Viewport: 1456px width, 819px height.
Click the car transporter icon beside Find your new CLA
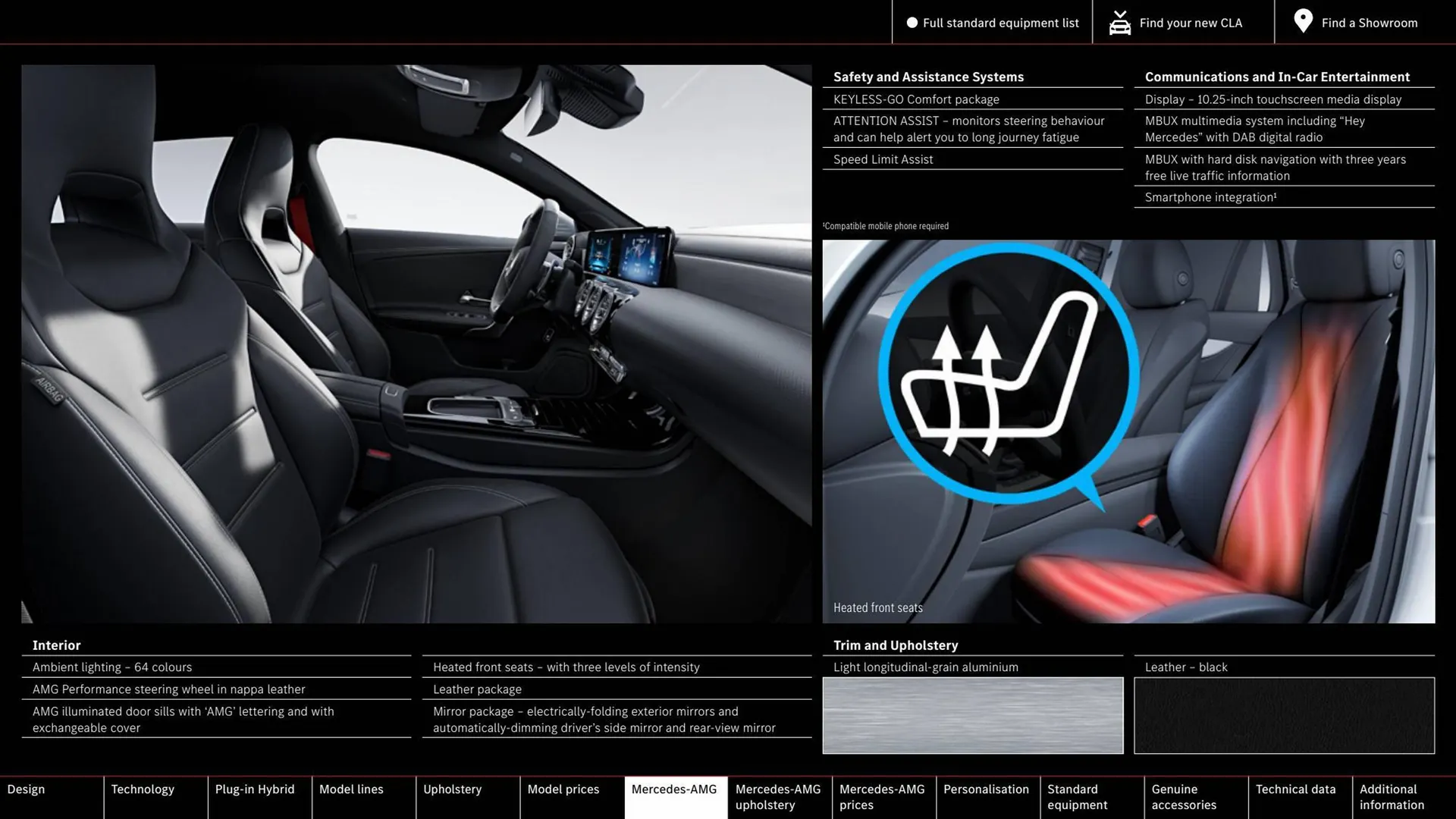[1119, 22]
